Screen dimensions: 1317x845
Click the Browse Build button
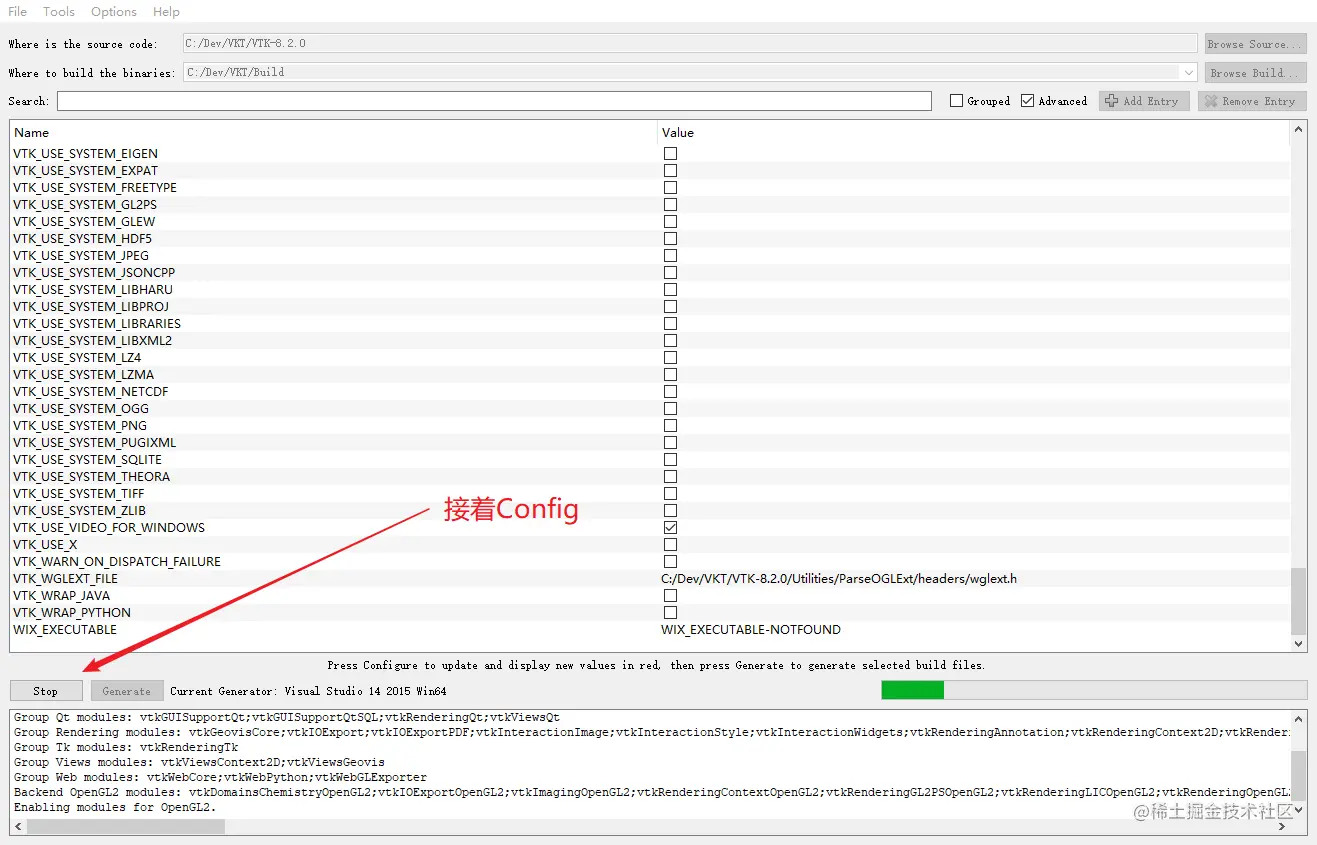tap(1255, 72)
